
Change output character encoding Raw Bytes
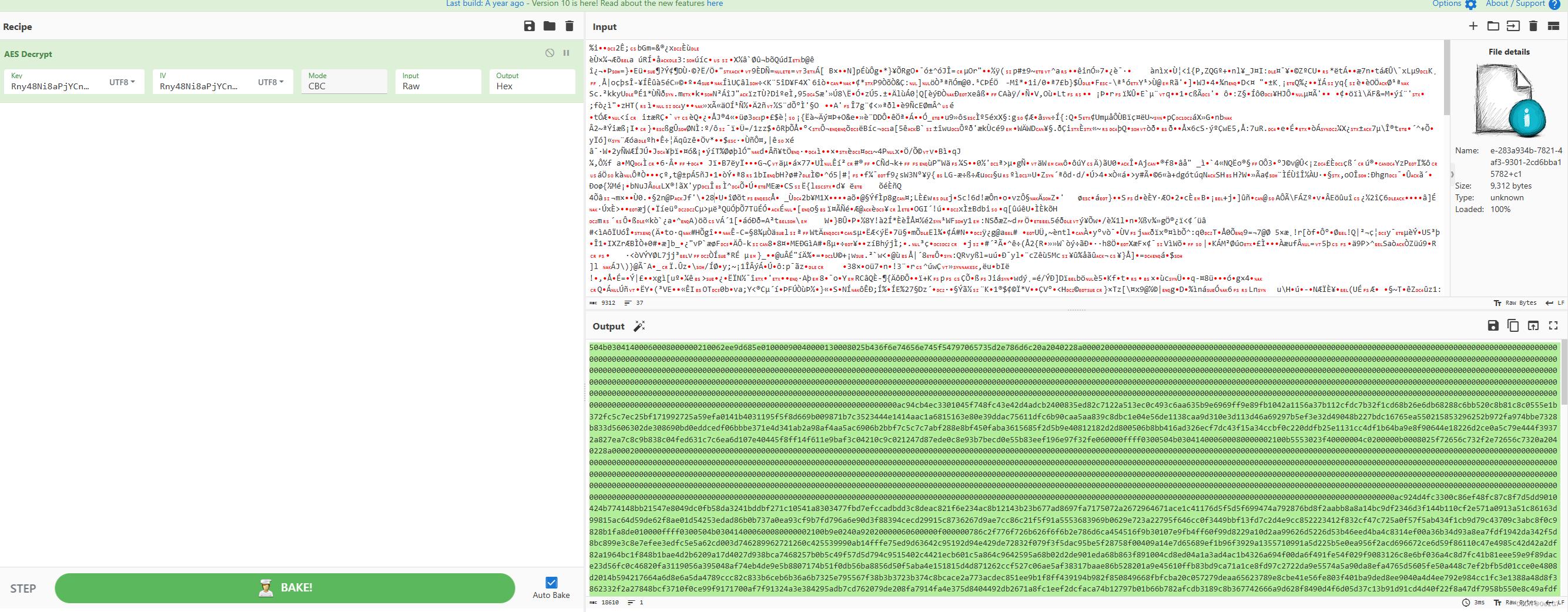pyautogui.click(x=1515, y=602)
